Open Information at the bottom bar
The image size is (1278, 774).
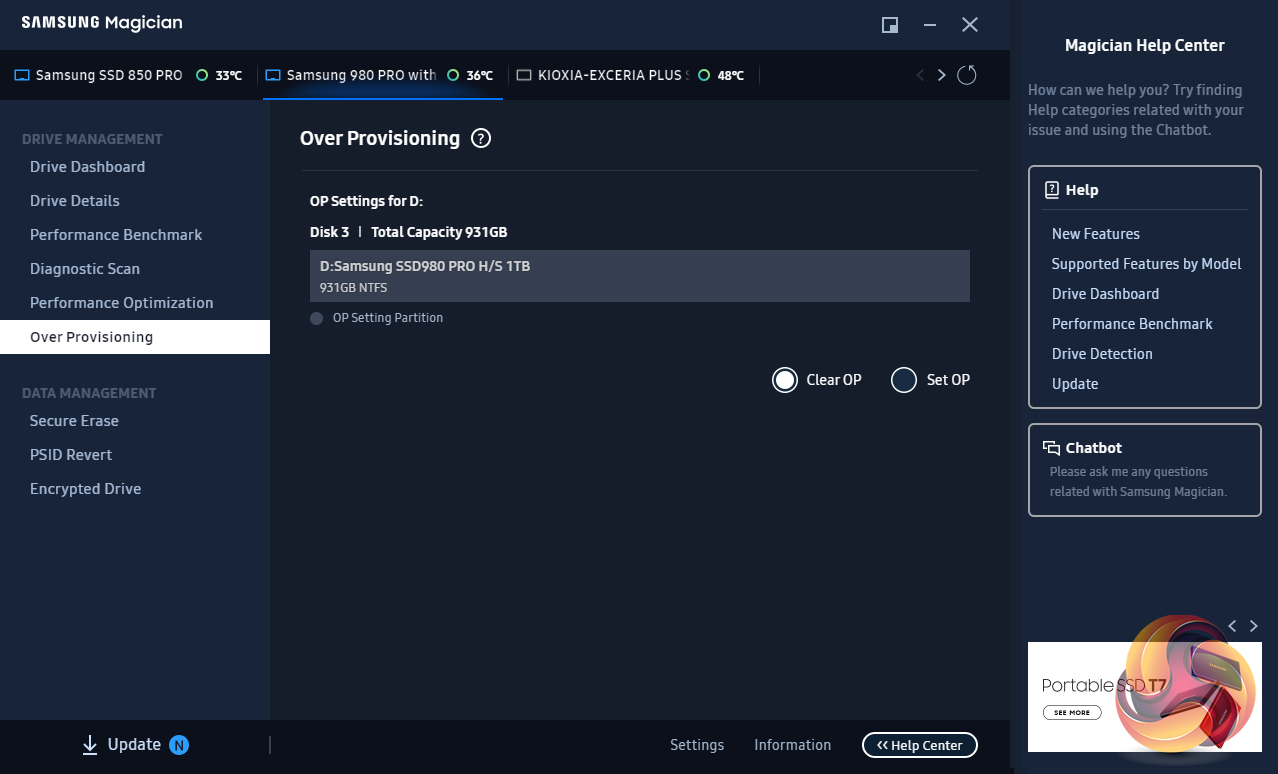792,745
